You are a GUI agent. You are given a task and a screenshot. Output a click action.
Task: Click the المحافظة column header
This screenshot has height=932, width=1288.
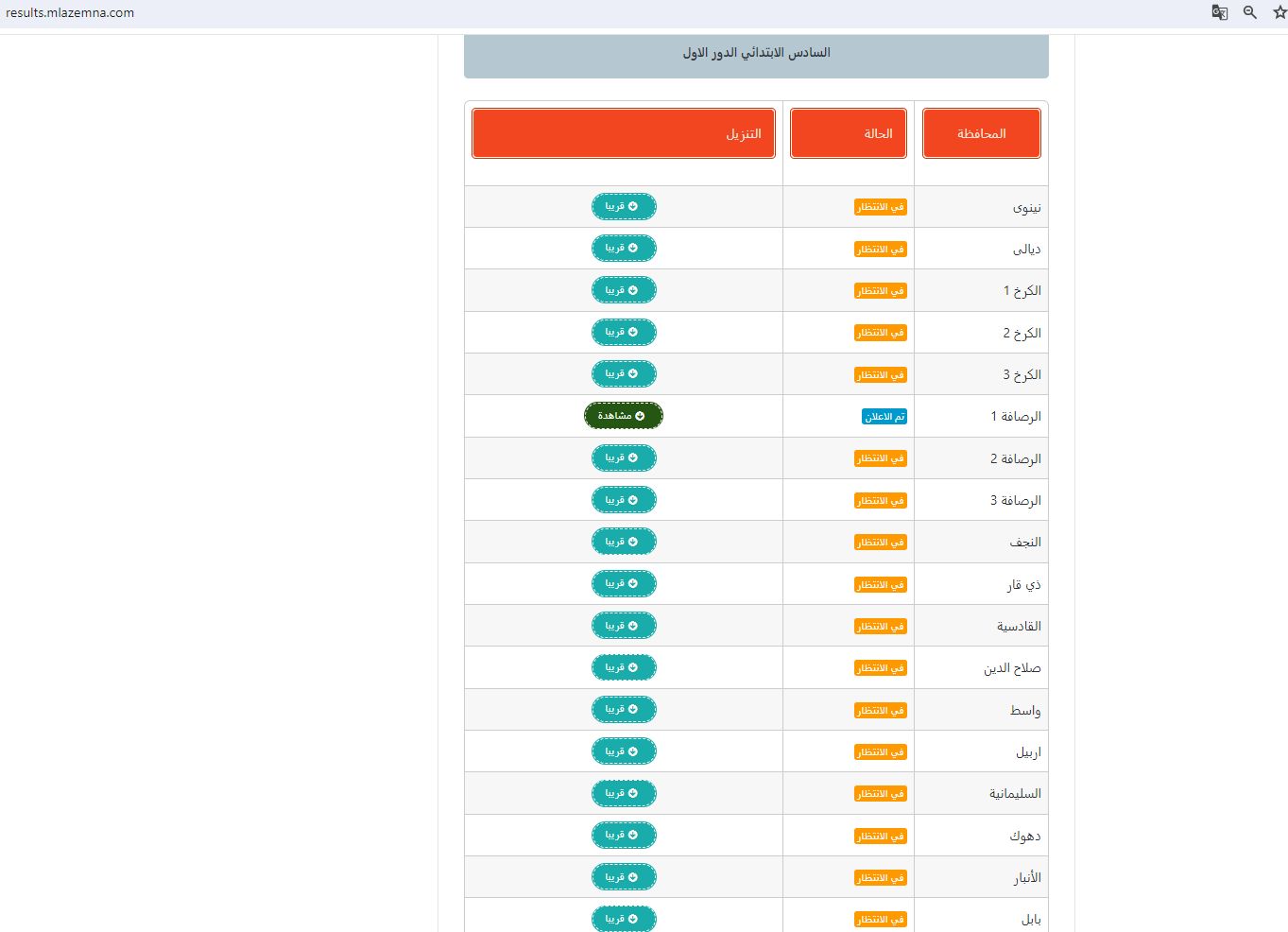tap(981, 133)
